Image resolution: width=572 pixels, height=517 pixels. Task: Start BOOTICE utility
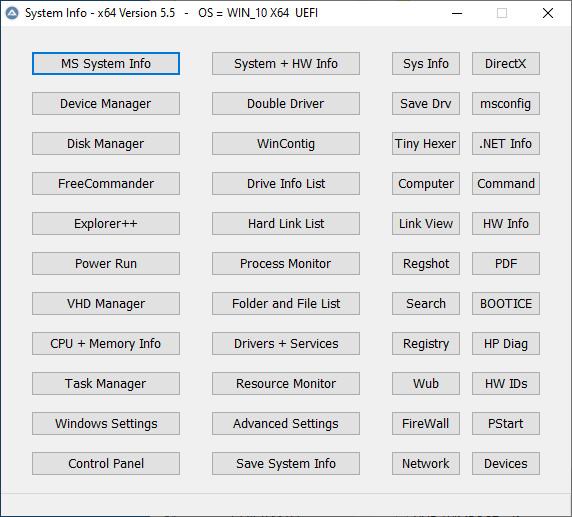coord(506,304)
